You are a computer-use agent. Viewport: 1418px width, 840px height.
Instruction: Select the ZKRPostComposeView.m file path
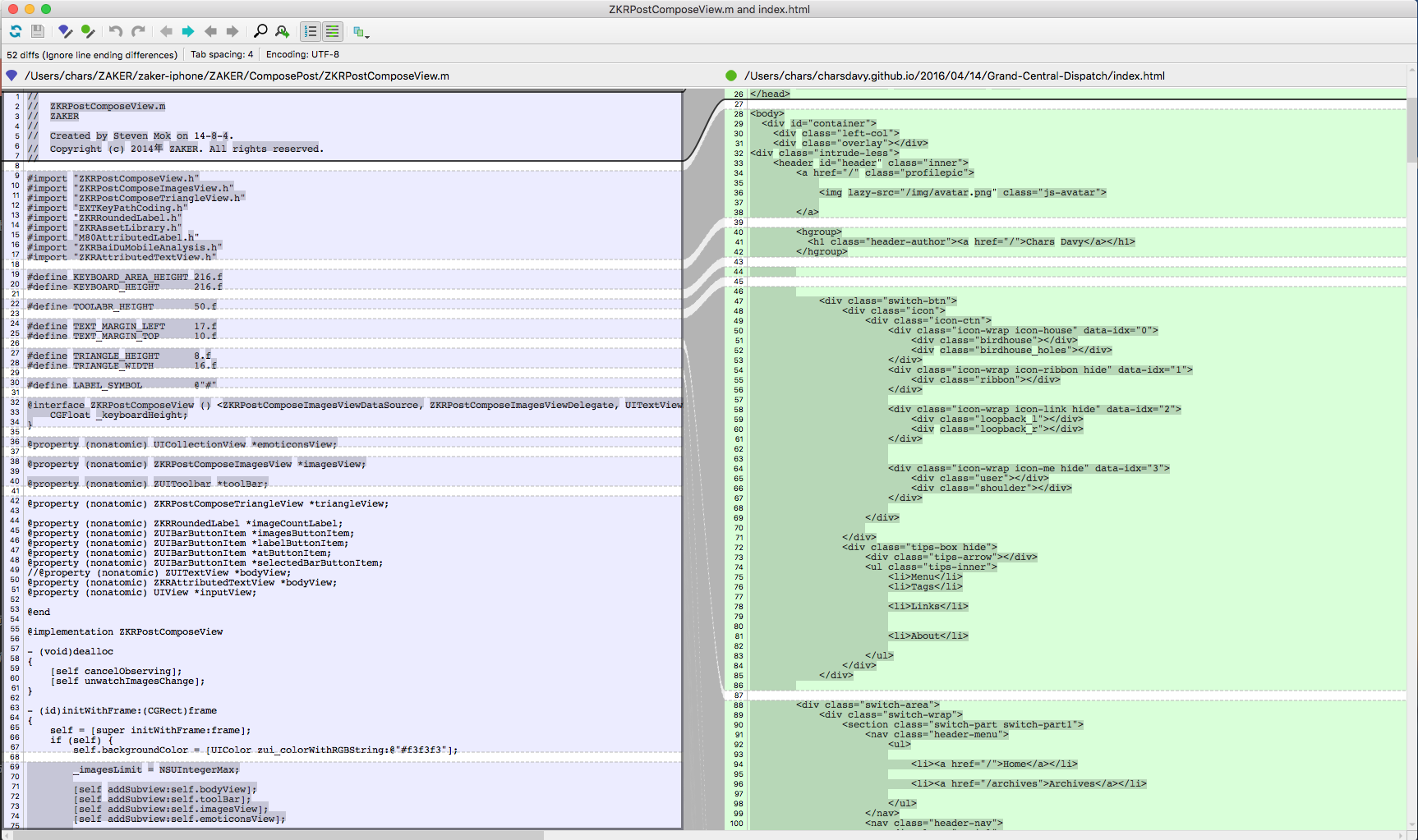[237, 76]
